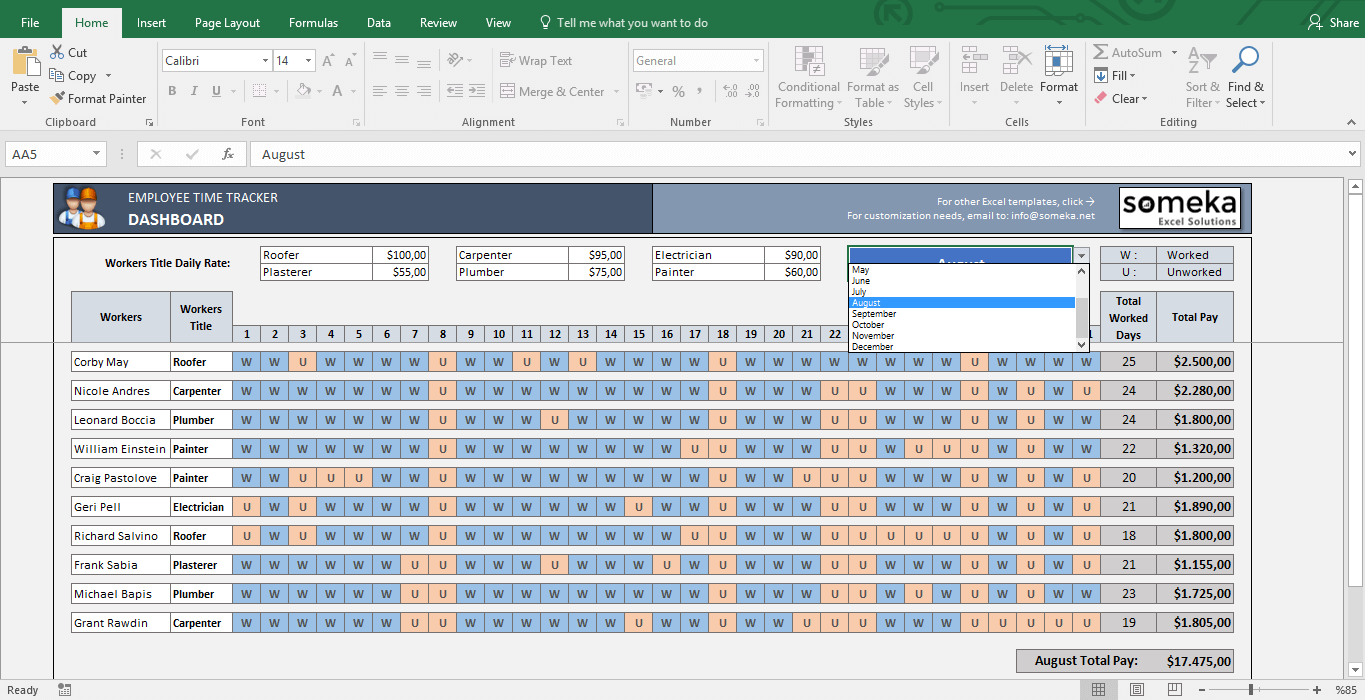Screen dimensions: 1365x700
Task: Select the Format Painter tool
Action: point(98,98)
